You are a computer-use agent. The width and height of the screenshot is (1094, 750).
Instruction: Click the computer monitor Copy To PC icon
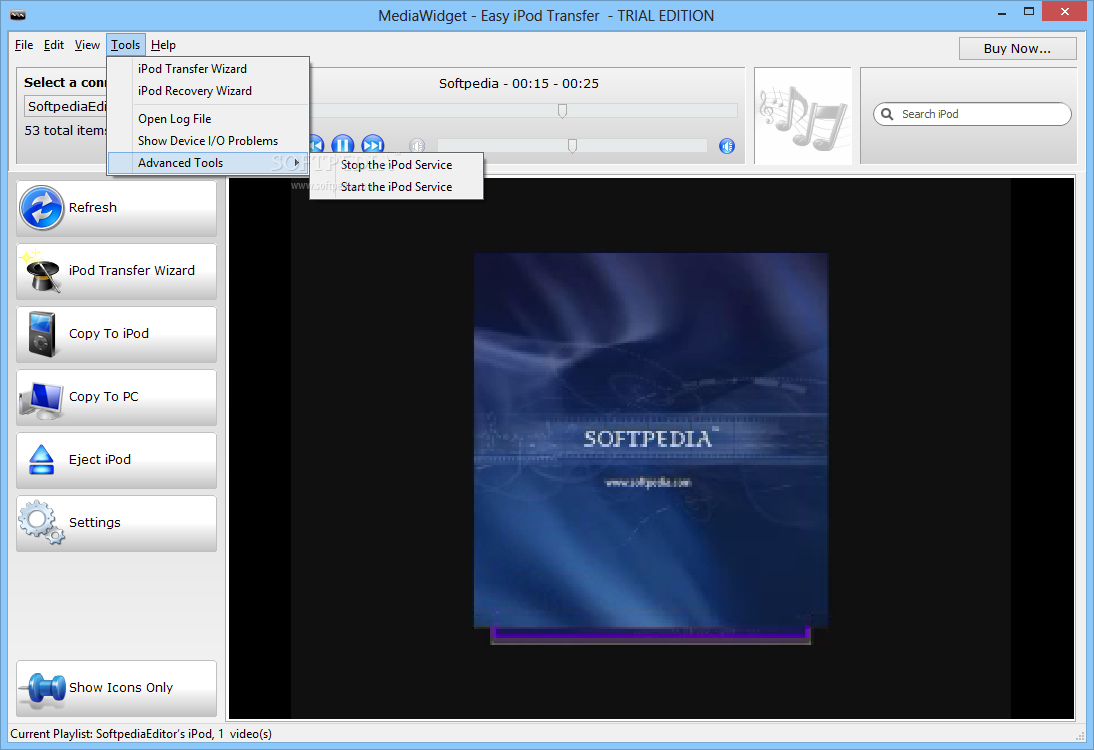click(x=42, y=399)
